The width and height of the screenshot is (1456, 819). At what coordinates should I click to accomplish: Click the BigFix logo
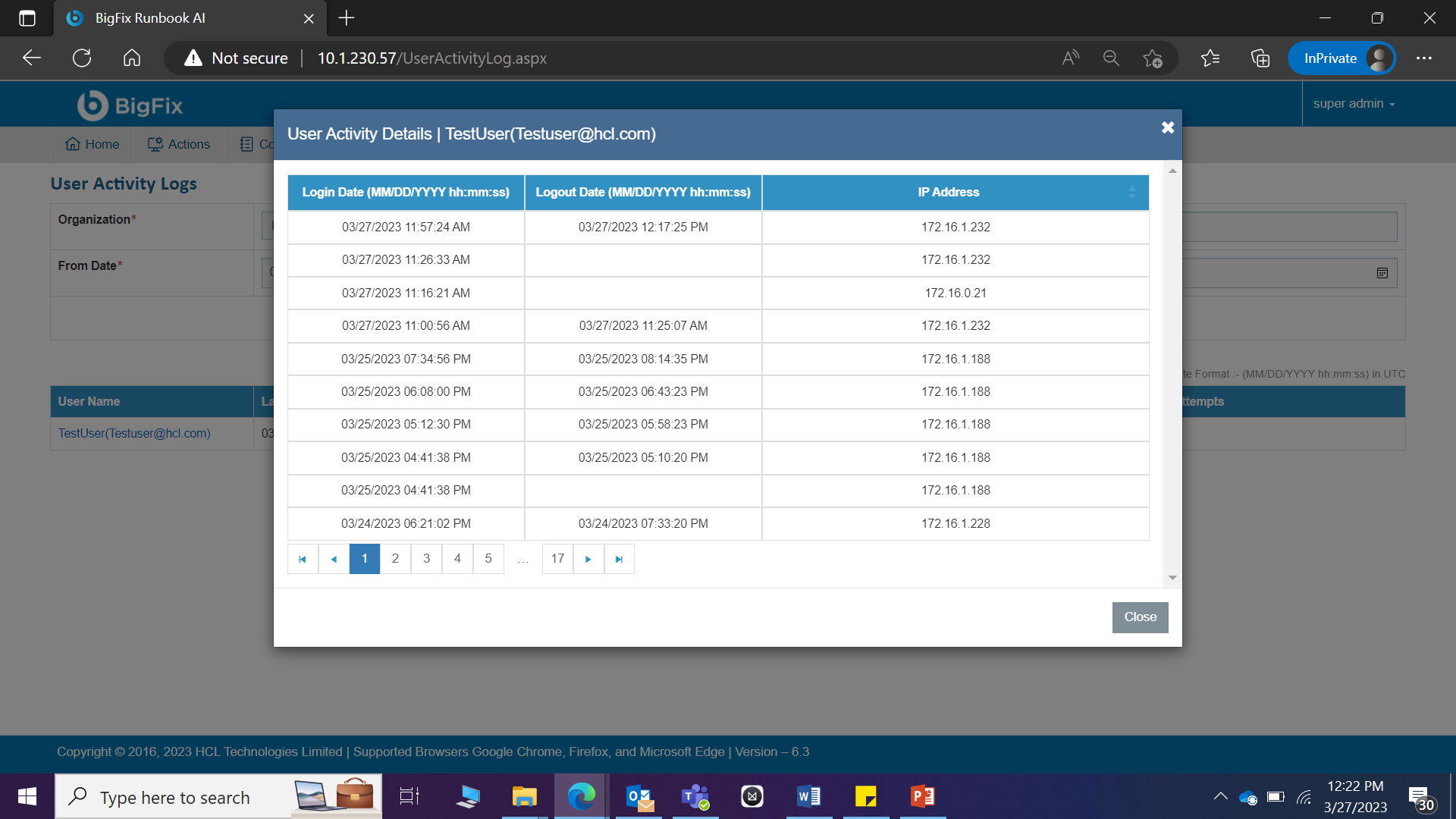click(130, 105)
